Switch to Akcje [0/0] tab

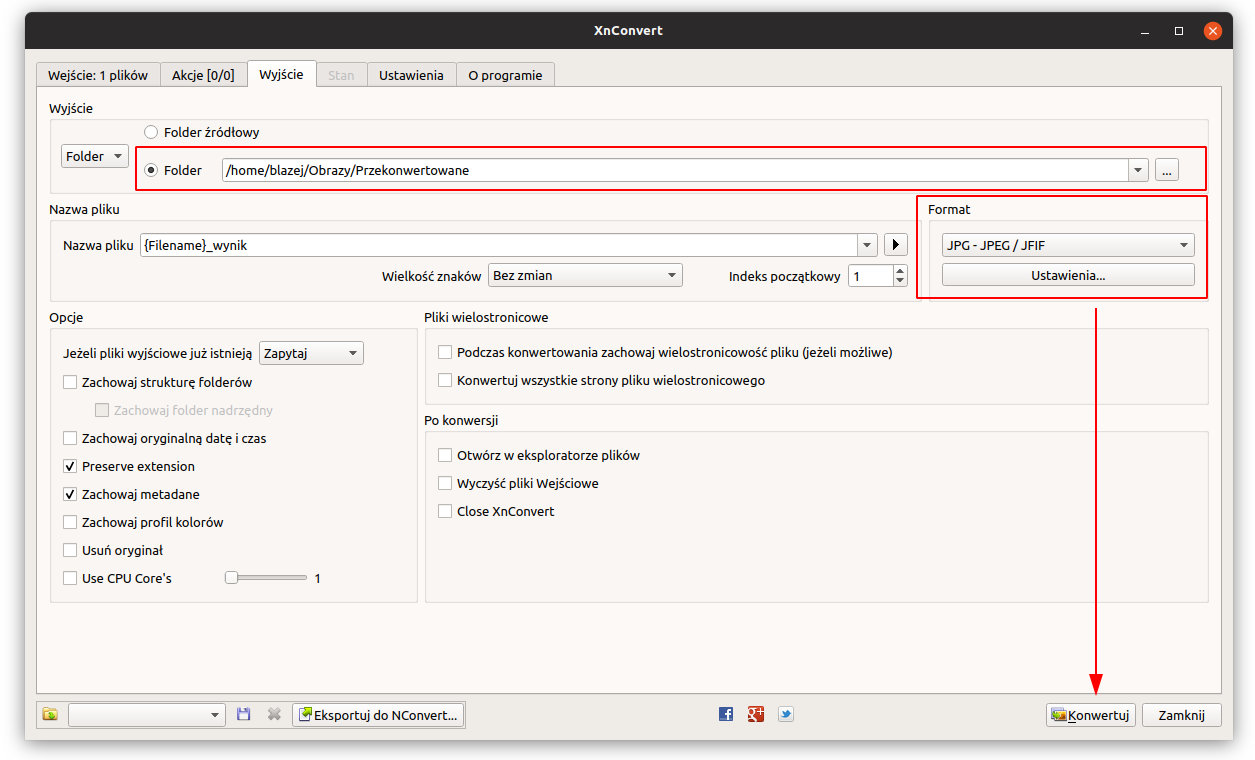click(x=203, y=75)
